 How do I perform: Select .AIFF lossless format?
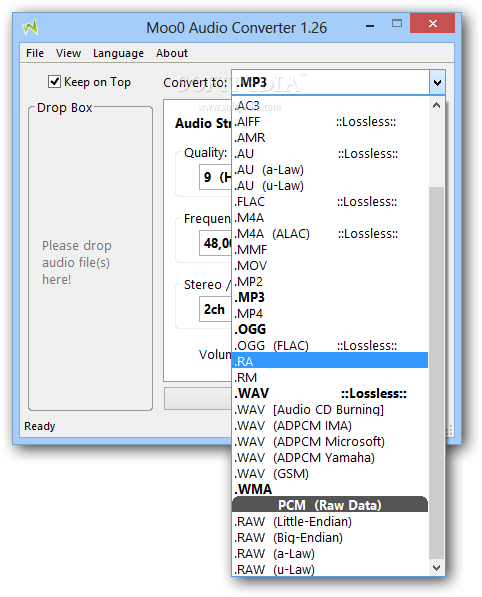330,122
